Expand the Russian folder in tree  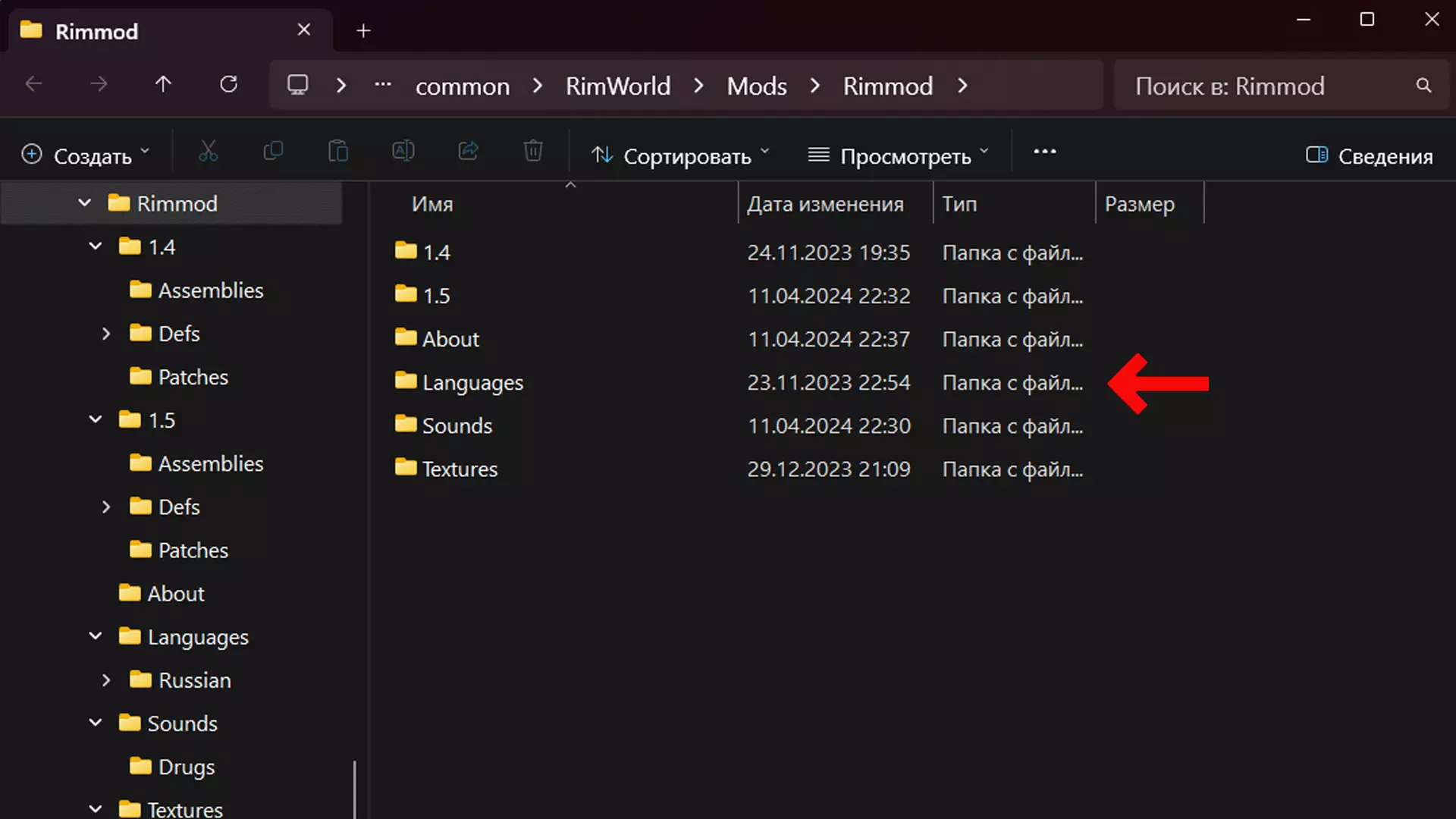tap(106, 680)
